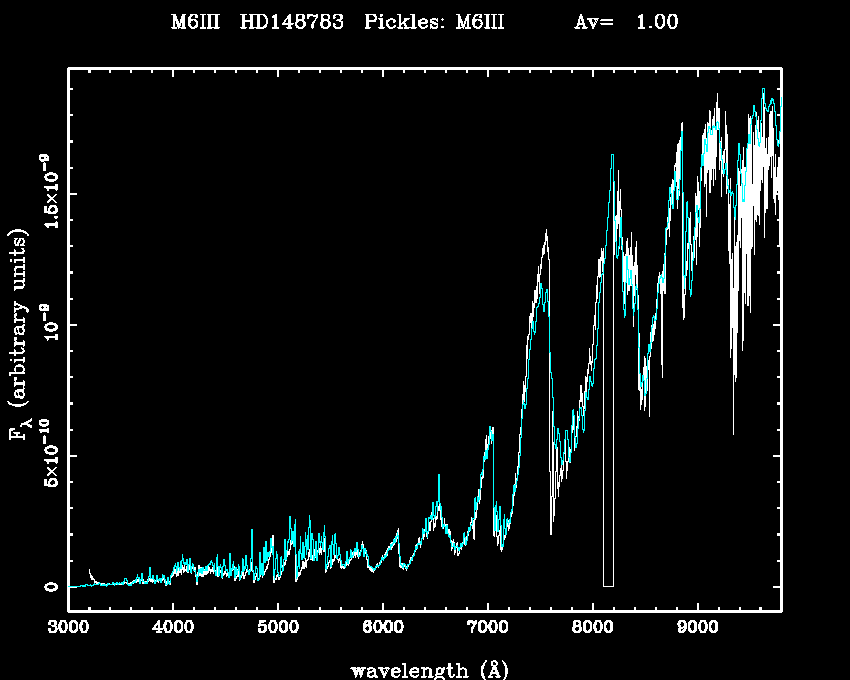This screenshot has height=680, width=850.
Task: Click the 6000 wavelength tick label
Action: 383,628
